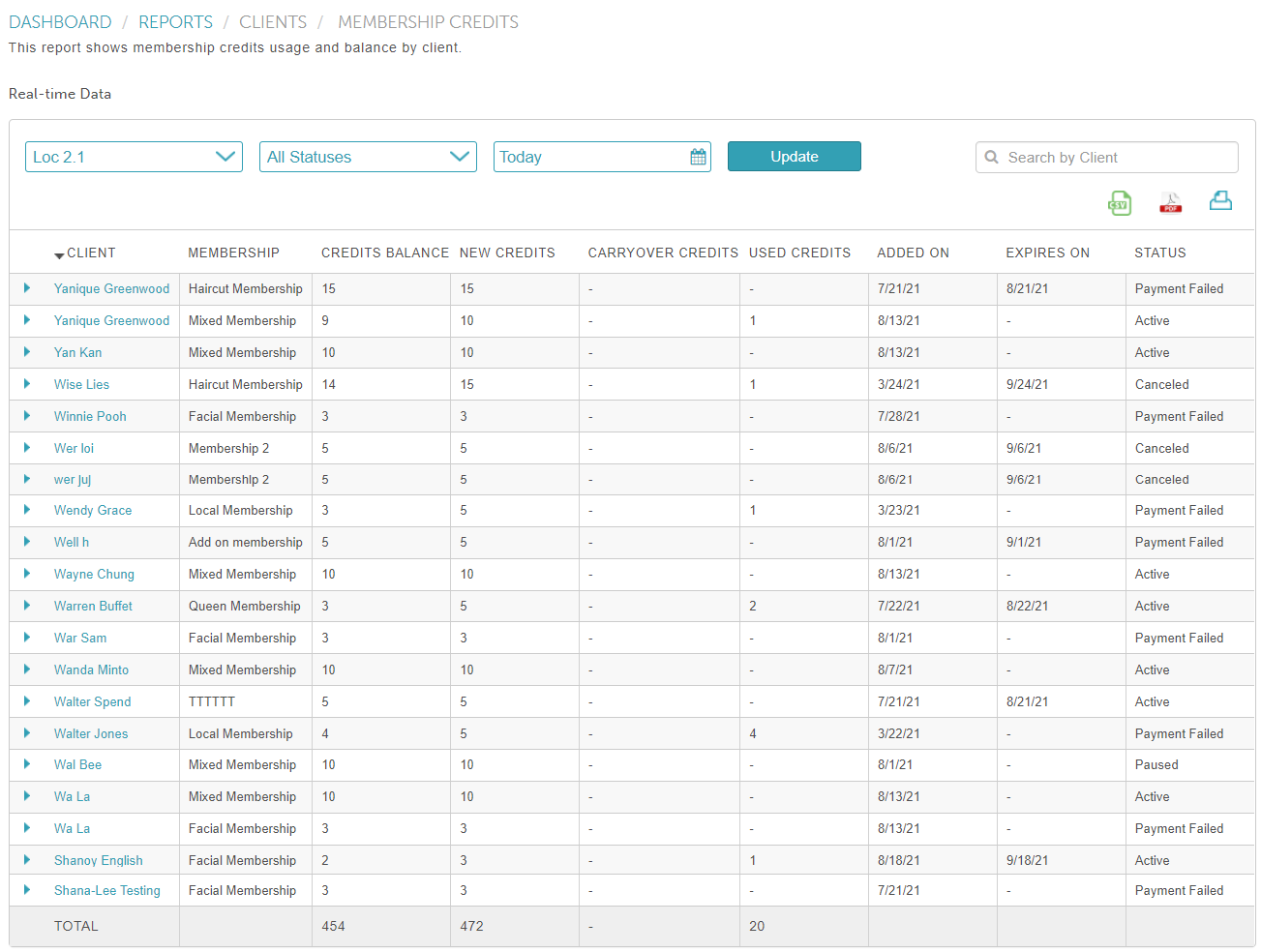
Task: Click MEMBERSHIP column header
Action: 233,253
